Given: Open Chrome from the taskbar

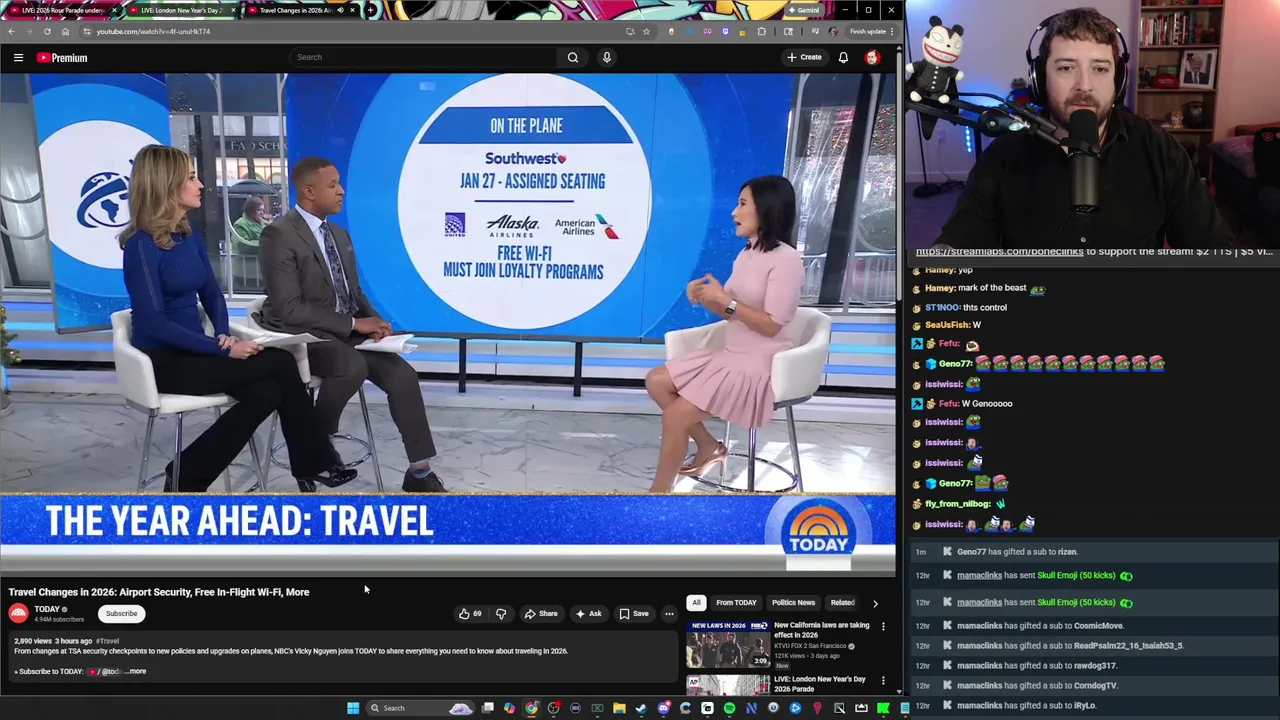Looking at the screenshot, I should tap(531, 708).
